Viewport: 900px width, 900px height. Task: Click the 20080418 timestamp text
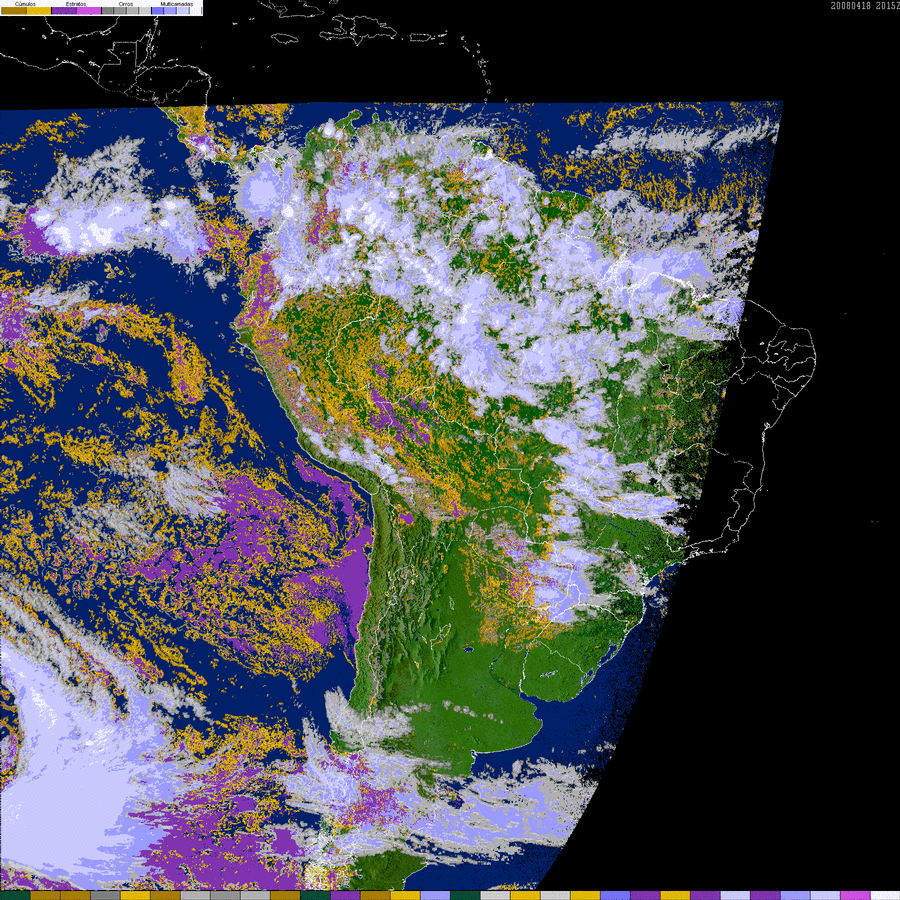(851, 5)
